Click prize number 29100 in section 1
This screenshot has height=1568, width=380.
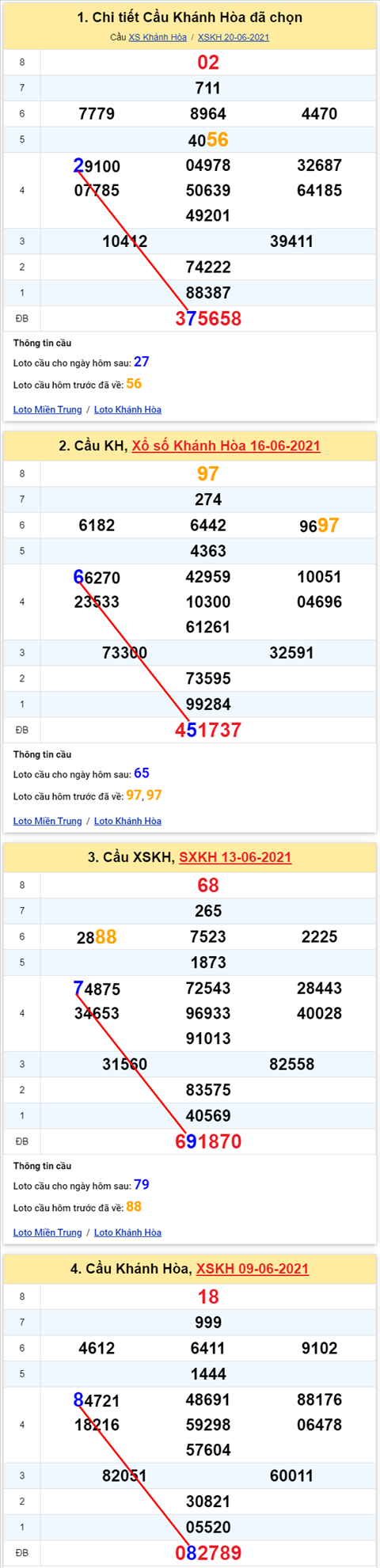[97, 166]
